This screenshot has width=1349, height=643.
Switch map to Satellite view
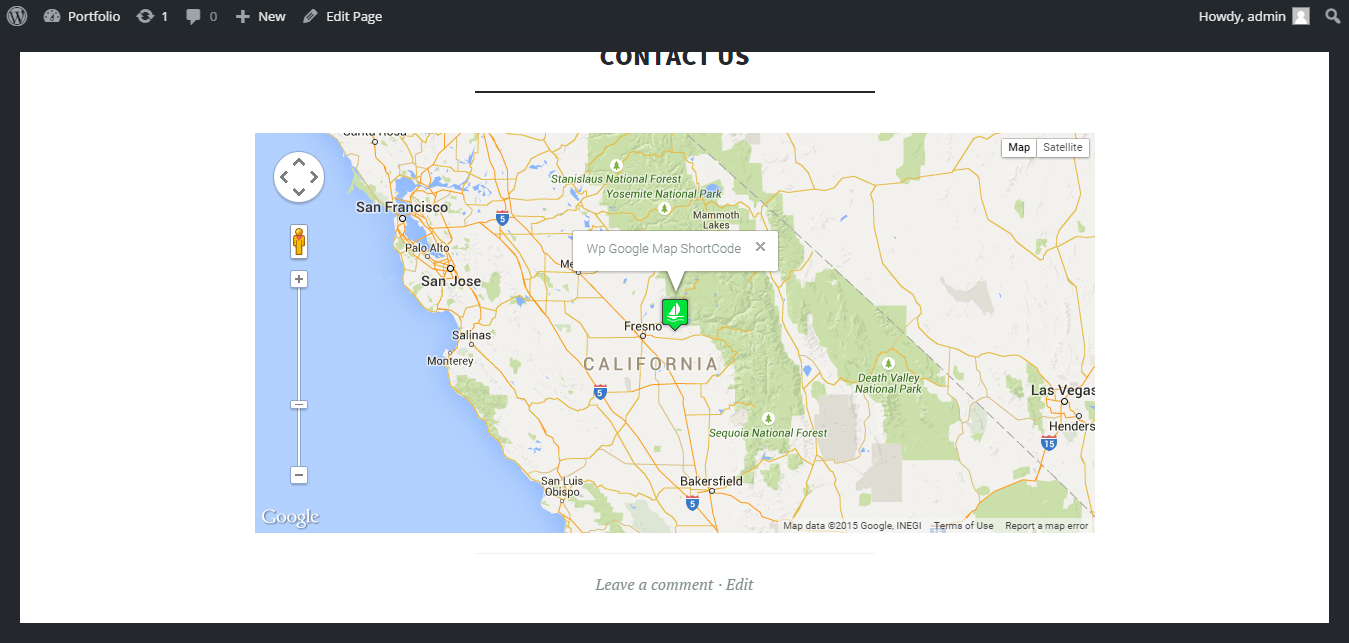pos(1062,148)
